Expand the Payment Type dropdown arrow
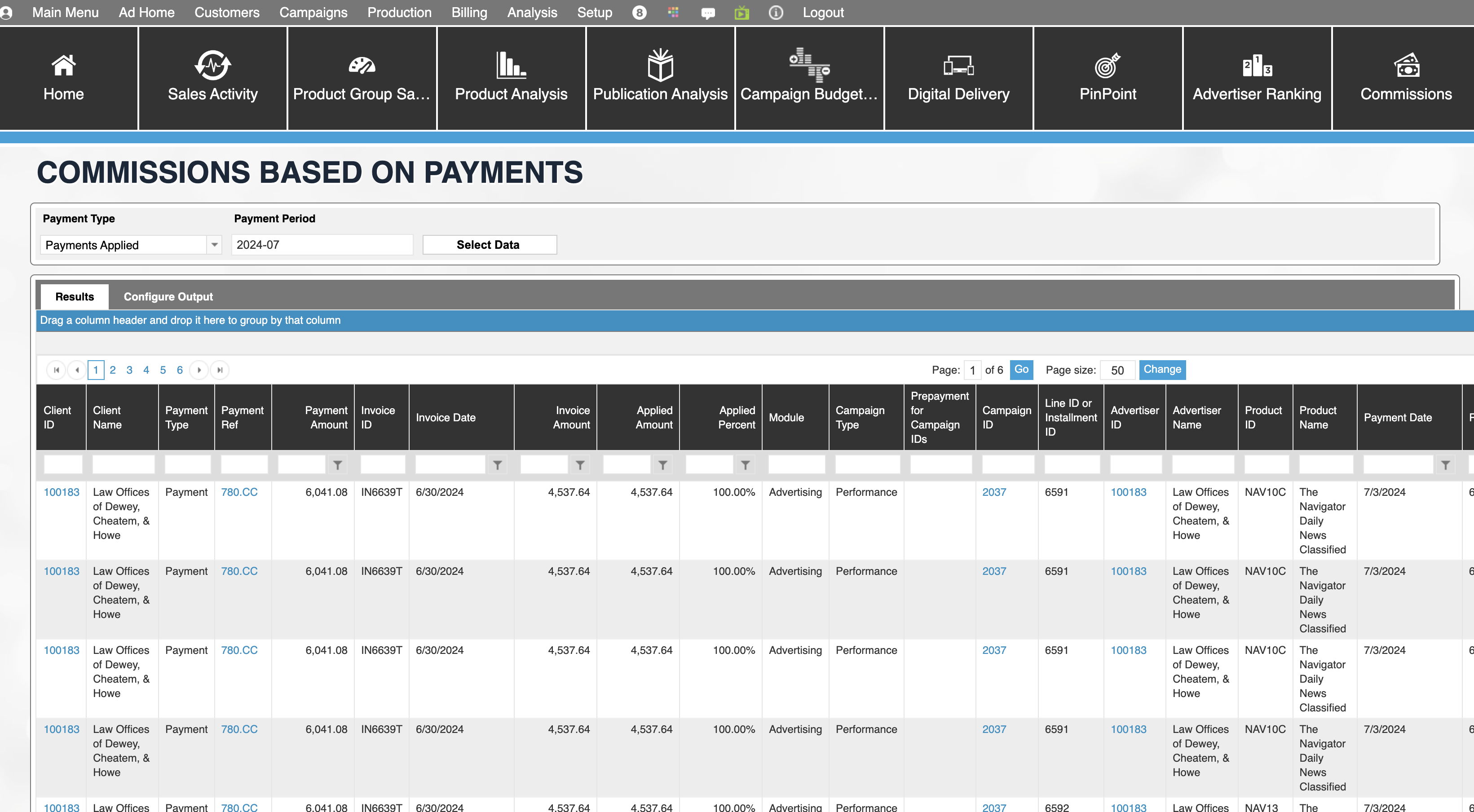 [214, 245]
